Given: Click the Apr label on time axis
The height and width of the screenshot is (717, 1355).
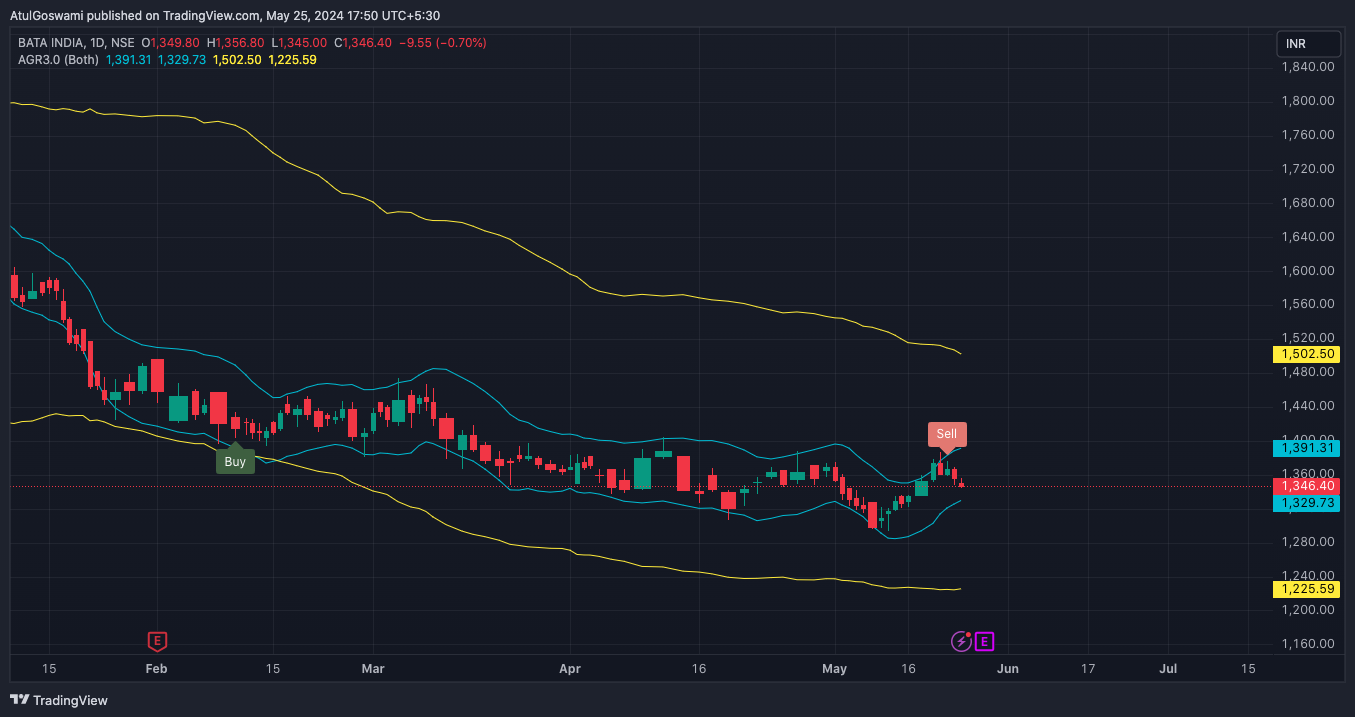Looking at the screenshot, I should [570, 668].
